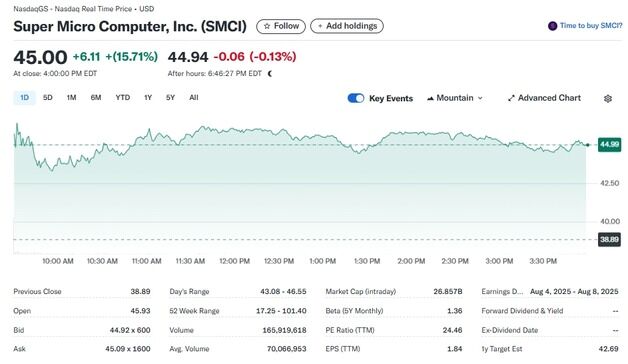The width and height of the screenshot is (628, 364).
Task: Select the 5Y range tab
Action: click(x=170, y=98)
